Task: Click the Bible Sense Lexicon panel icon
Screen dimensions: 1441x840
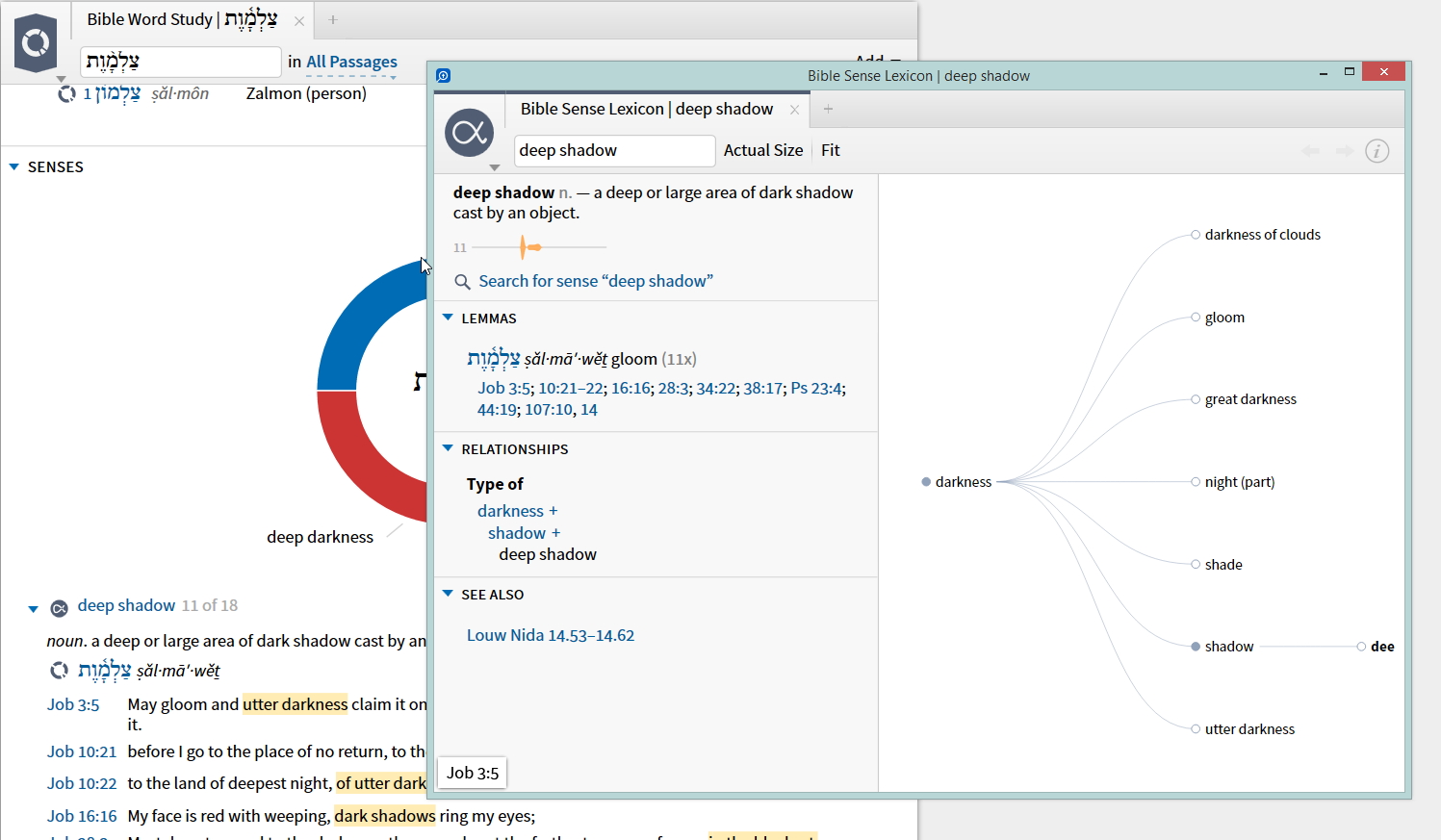Action: pyautogui.click(x=470, y=133)
